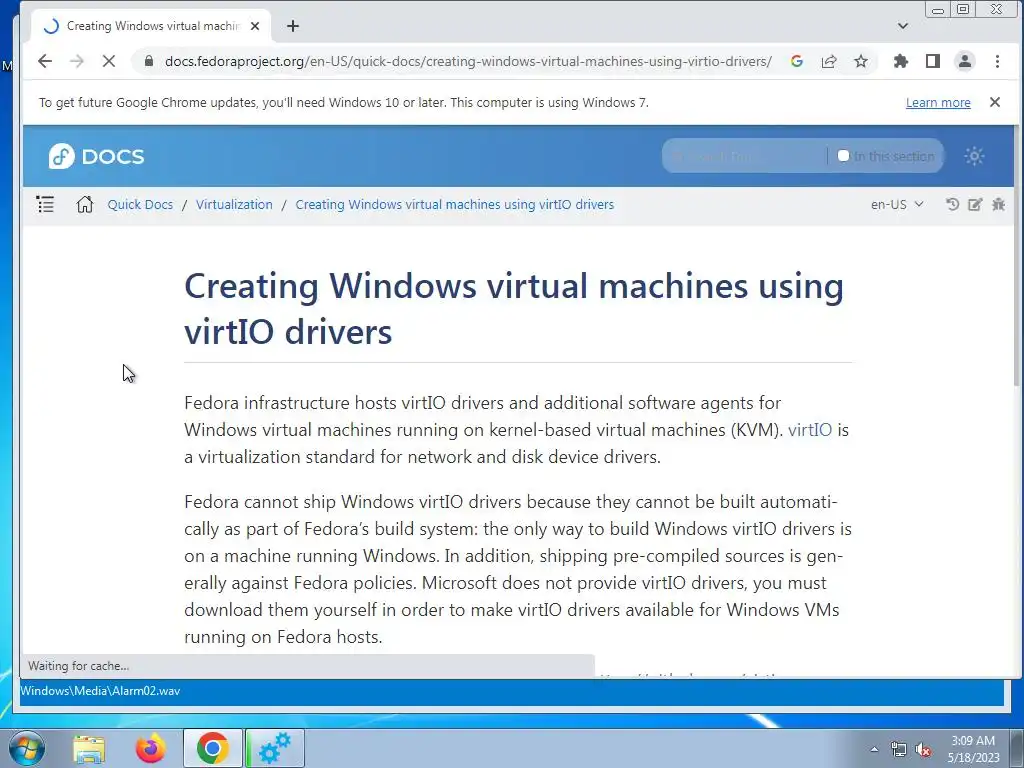Go to docs home icon
The width and height of the screenshot is (1024, 768).
84,204
